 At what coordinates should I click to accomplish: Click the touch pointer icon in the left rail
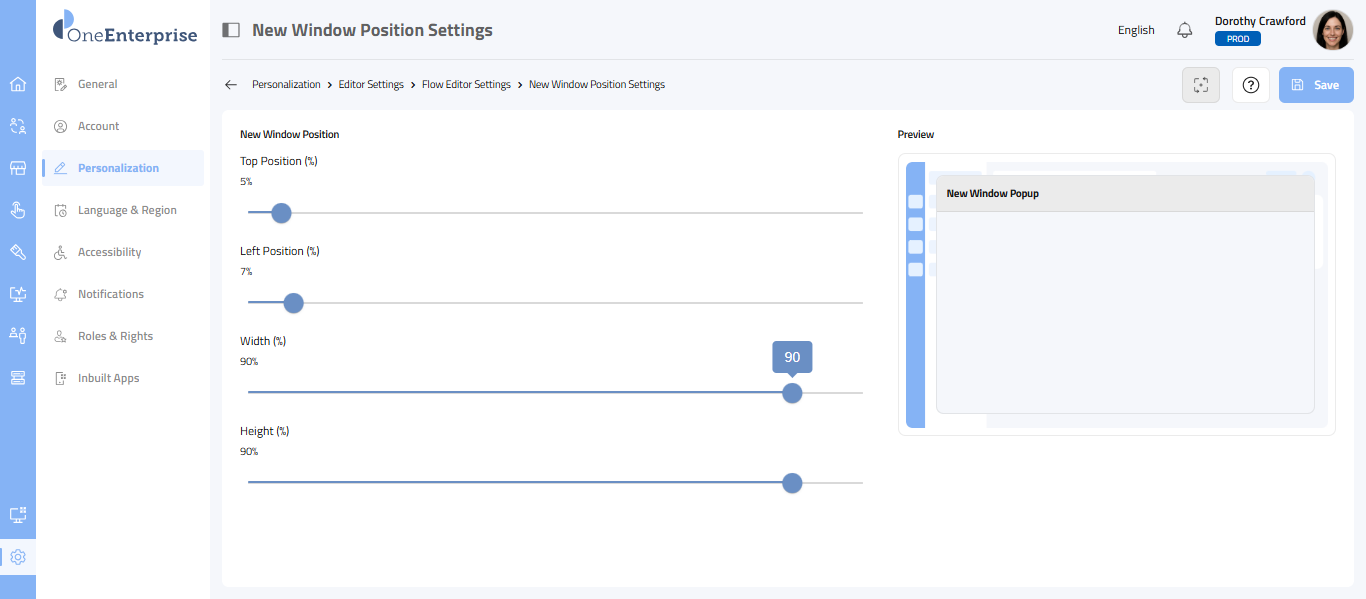(x=17, y=210)
